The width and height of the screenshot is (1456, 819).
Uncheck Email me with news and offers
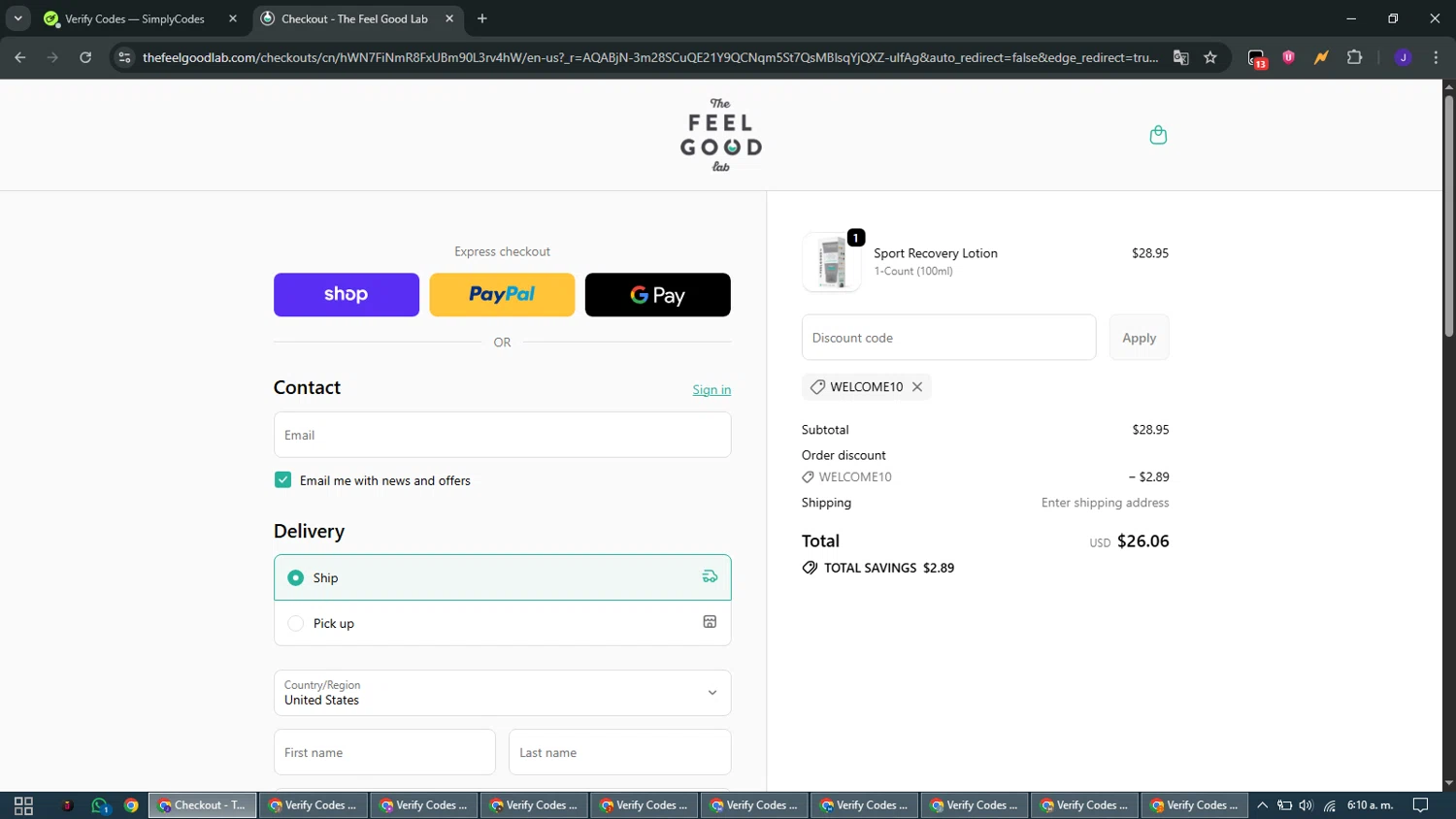(x=282, y=480)
